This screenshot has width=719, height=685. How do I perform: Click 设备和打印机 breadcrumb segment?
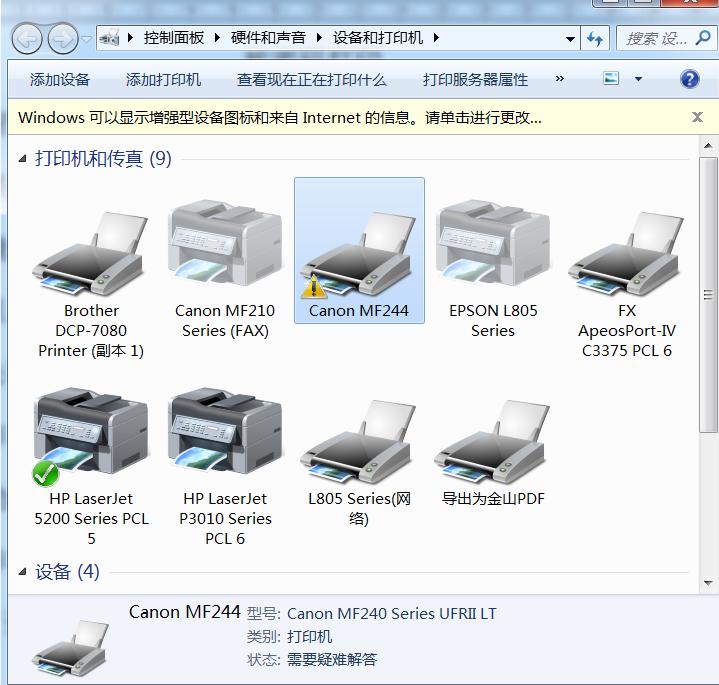tap(378, 38)
